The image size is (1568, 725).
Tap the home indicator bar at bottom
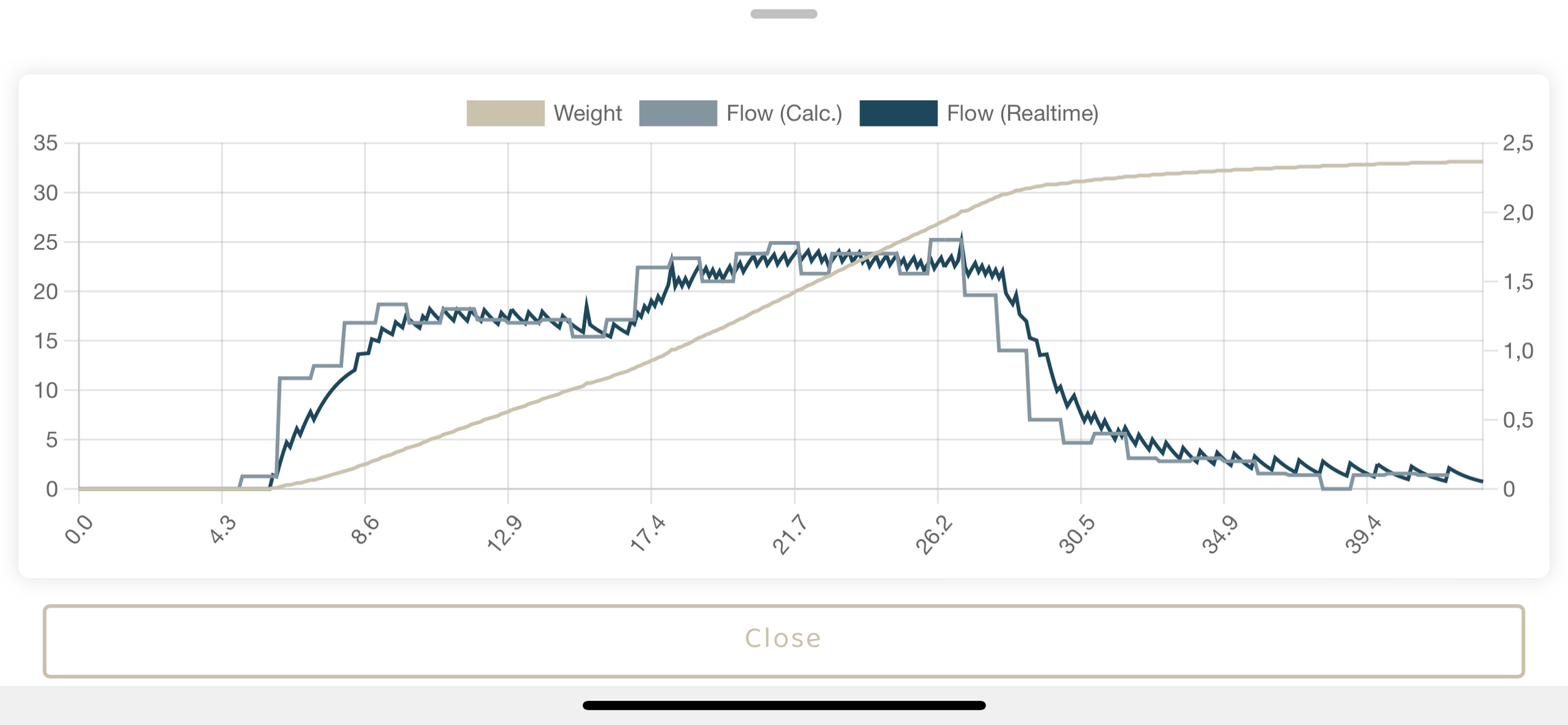[784, 705]
